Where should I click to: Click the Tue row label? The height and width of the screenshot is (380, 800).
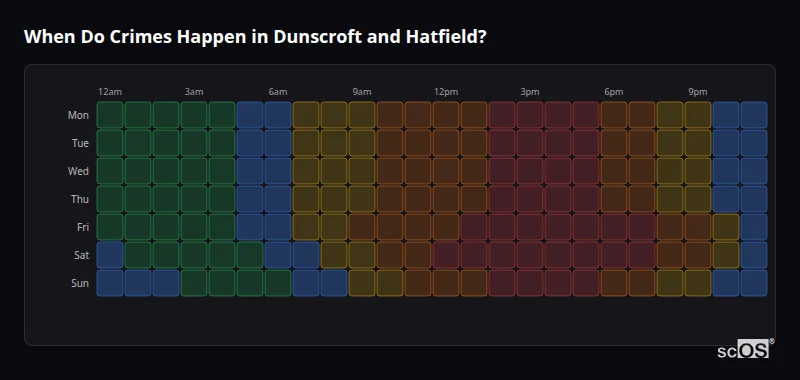[x=80, y=143]
